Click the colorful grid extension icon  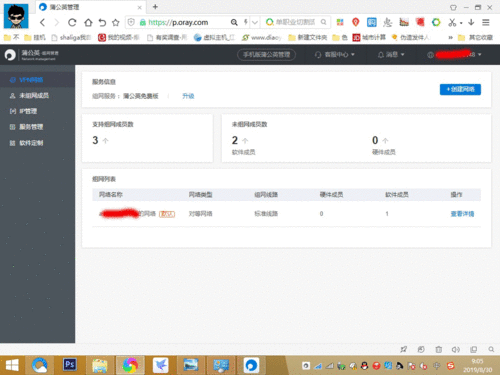[x=340, y=22]
